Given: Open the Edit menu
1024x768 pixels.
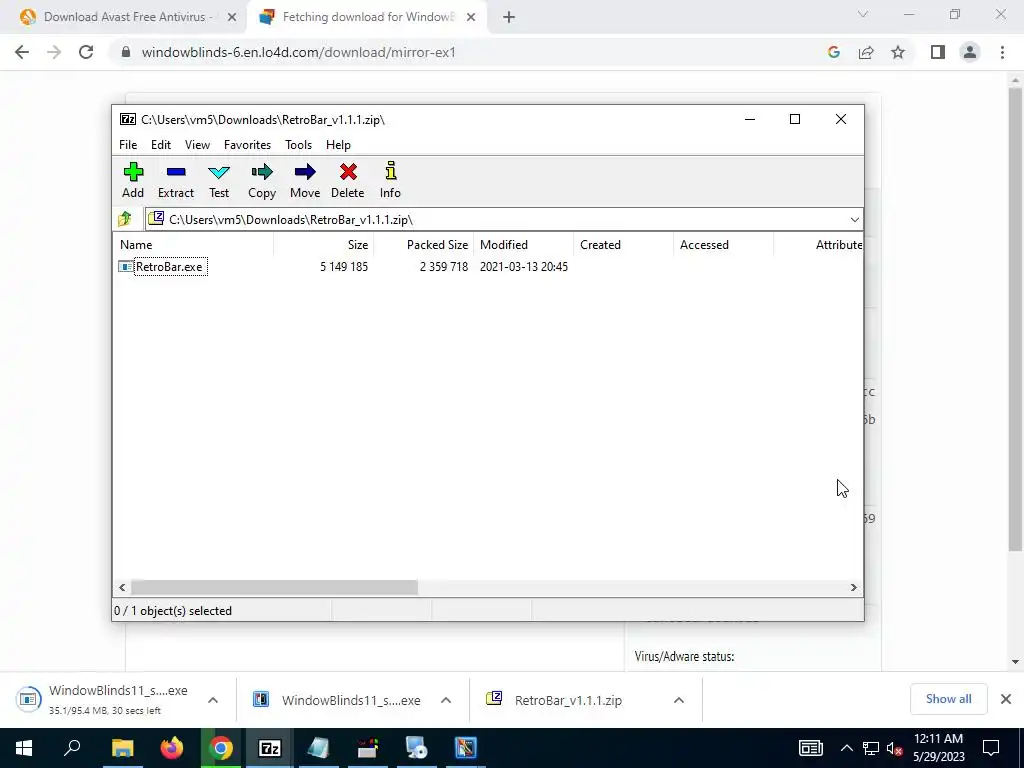Looking at the screenshot, I should click(x=161, y=145).
